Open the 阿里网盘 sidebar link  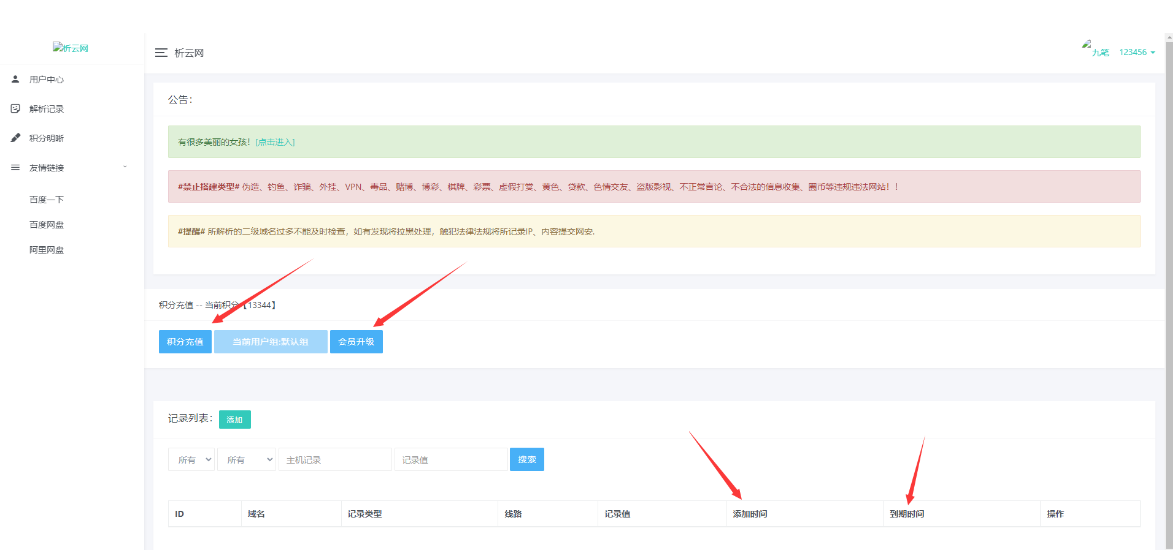tap(46, 250)
